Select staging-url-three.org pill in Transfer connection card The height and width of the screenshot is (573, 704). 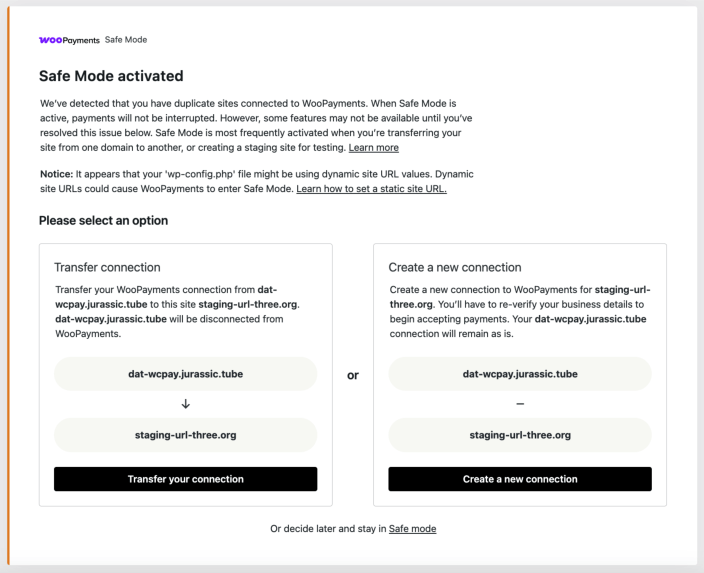(185, 435)
